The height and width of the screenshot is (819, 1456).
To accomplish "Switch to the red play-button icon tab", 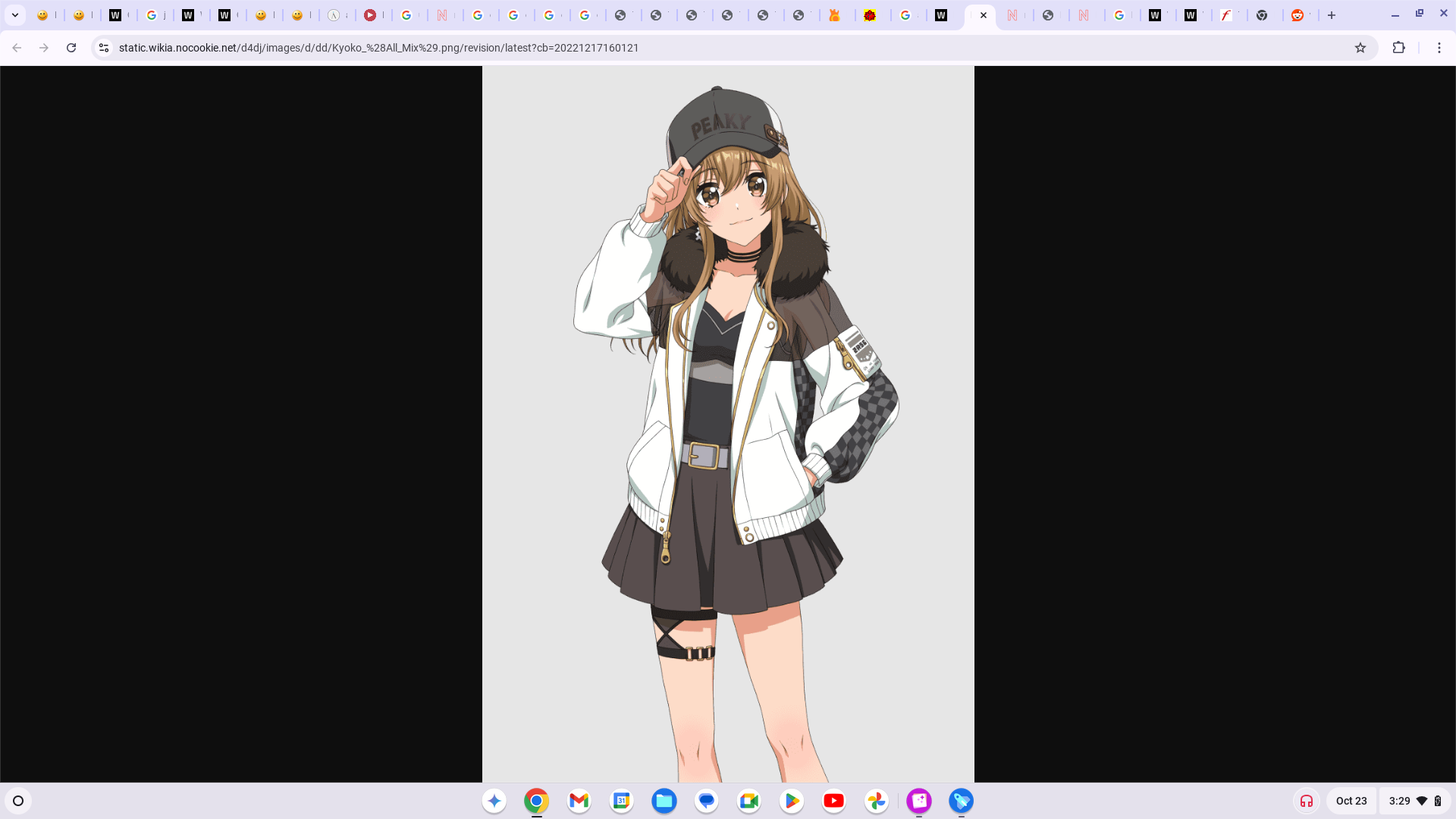I will (370, 15).
